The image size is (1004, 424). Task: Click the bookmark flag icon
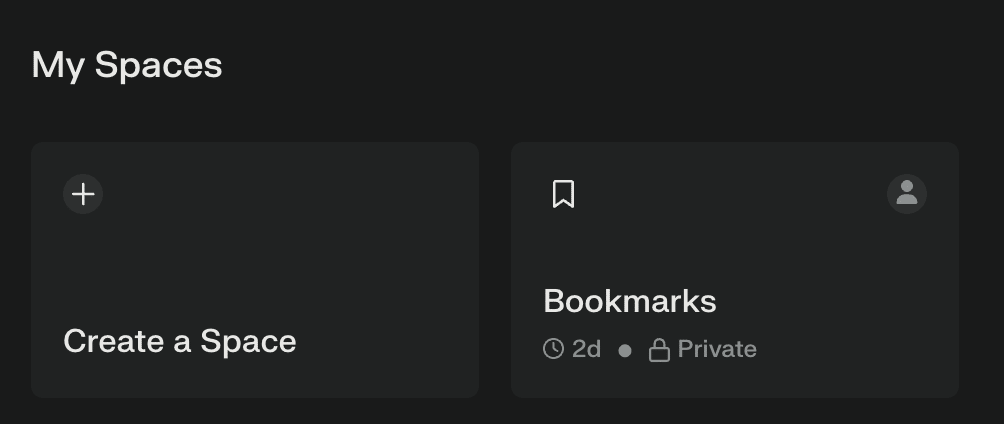pos(563,193)
